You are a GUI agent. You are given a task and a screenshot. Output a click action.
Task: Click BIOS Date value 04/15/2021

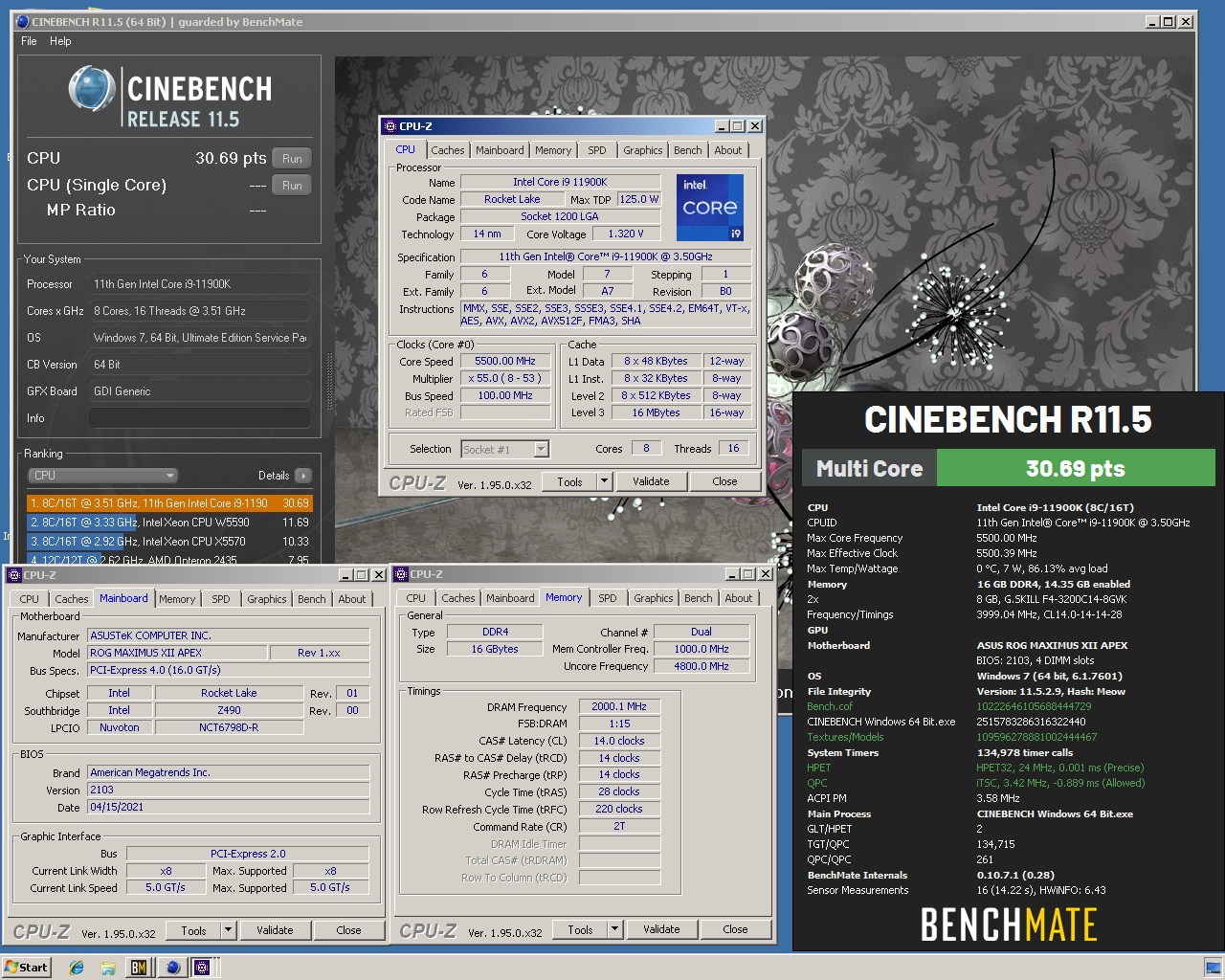(228, 807)
